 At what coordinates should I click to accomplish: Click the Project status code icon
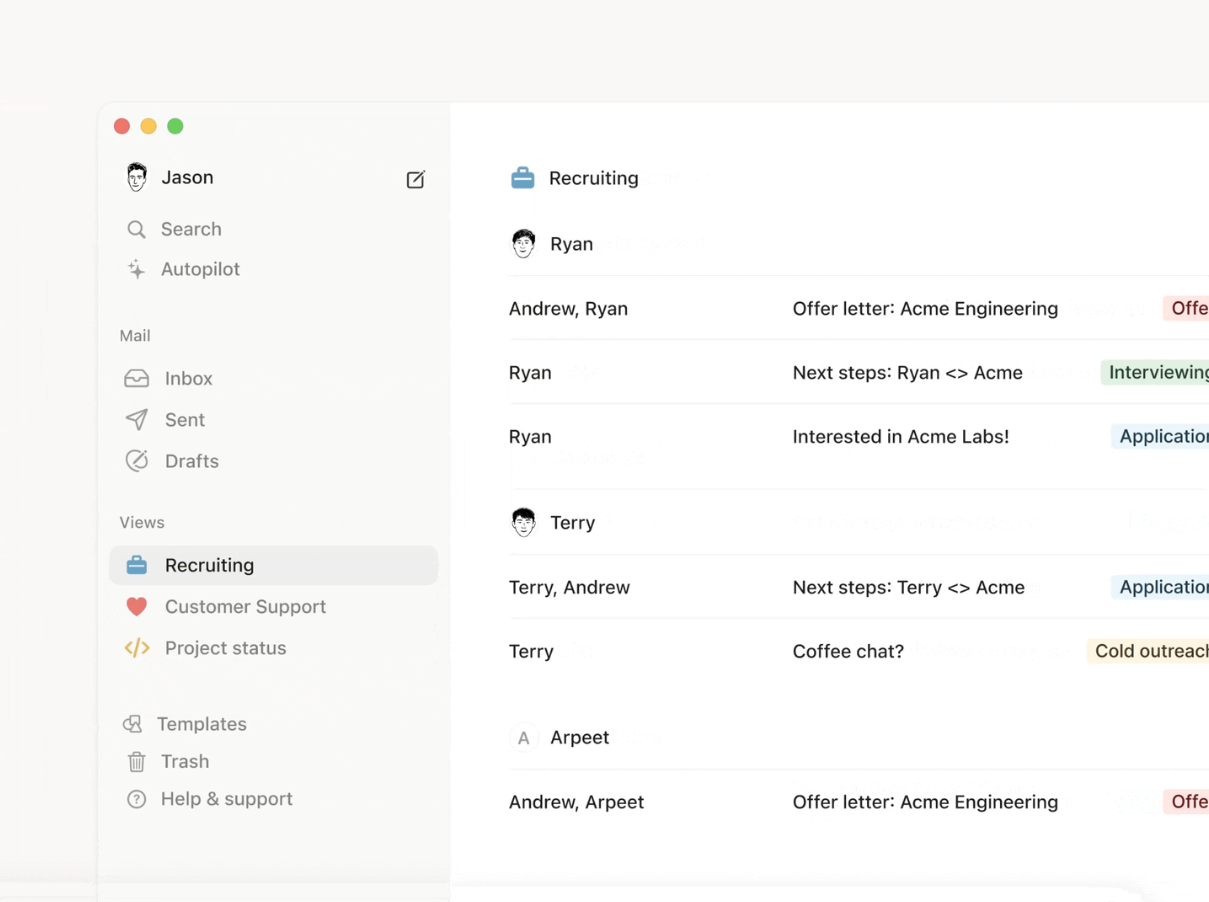click(x=137, y=647)
